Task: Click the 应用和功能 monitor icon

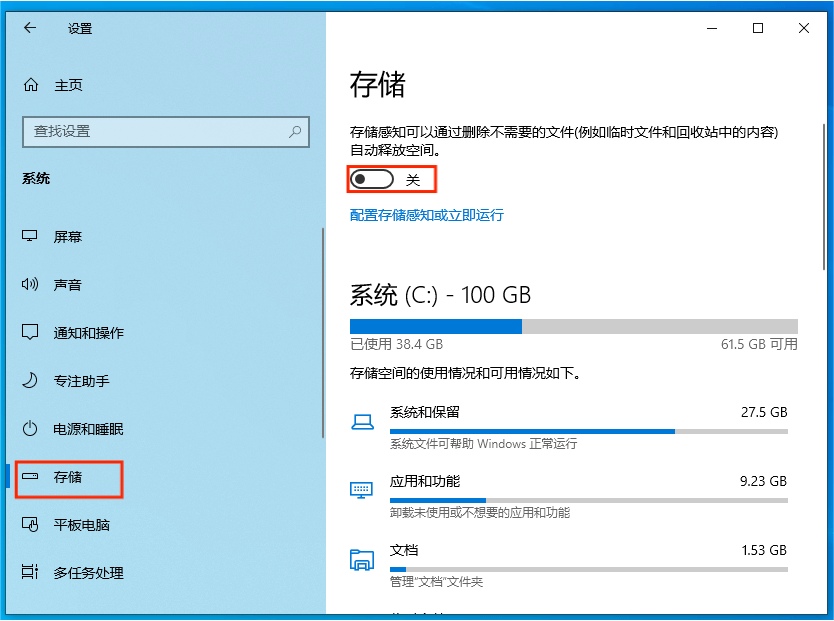Action: tap(362, 489)
